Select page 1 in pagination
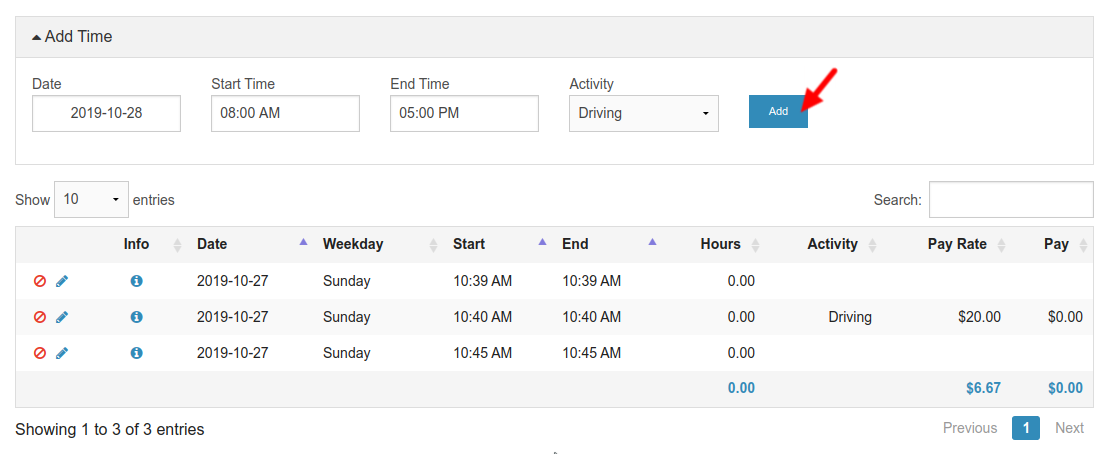This screenshot has height=454, width=1108. coord(1025,428)
